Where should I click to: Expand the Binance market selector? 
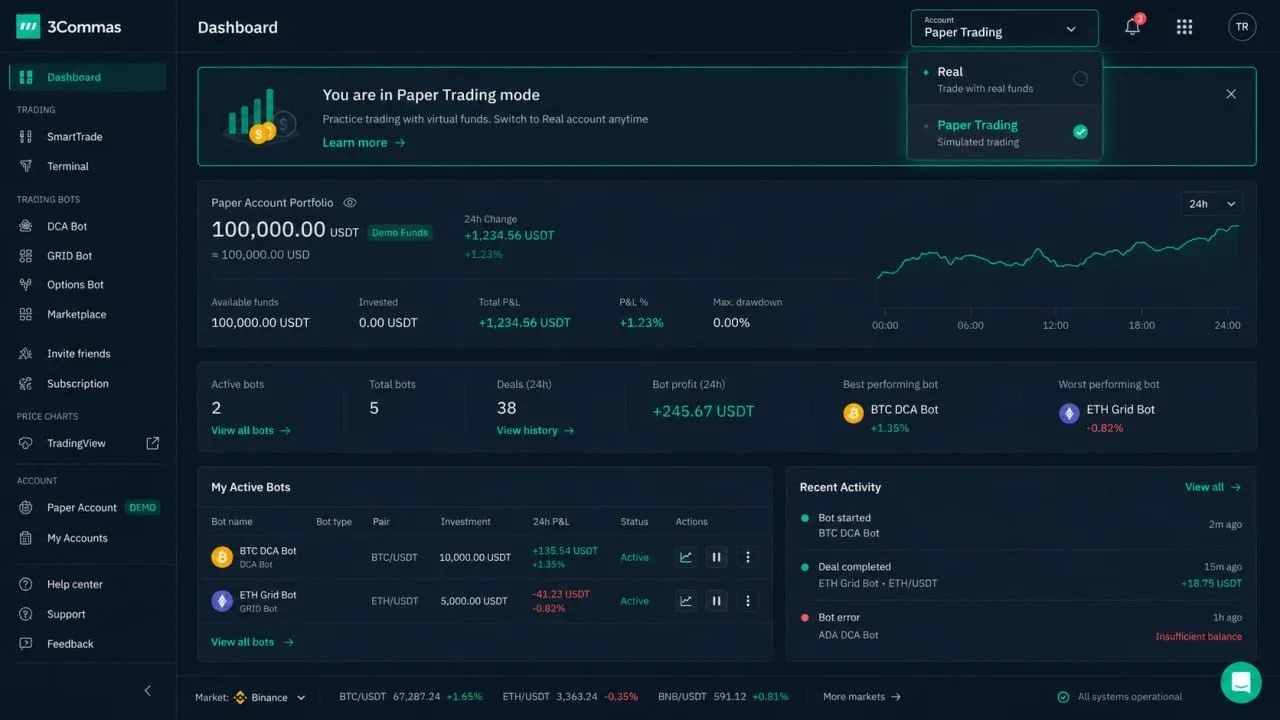pos(270,697)
